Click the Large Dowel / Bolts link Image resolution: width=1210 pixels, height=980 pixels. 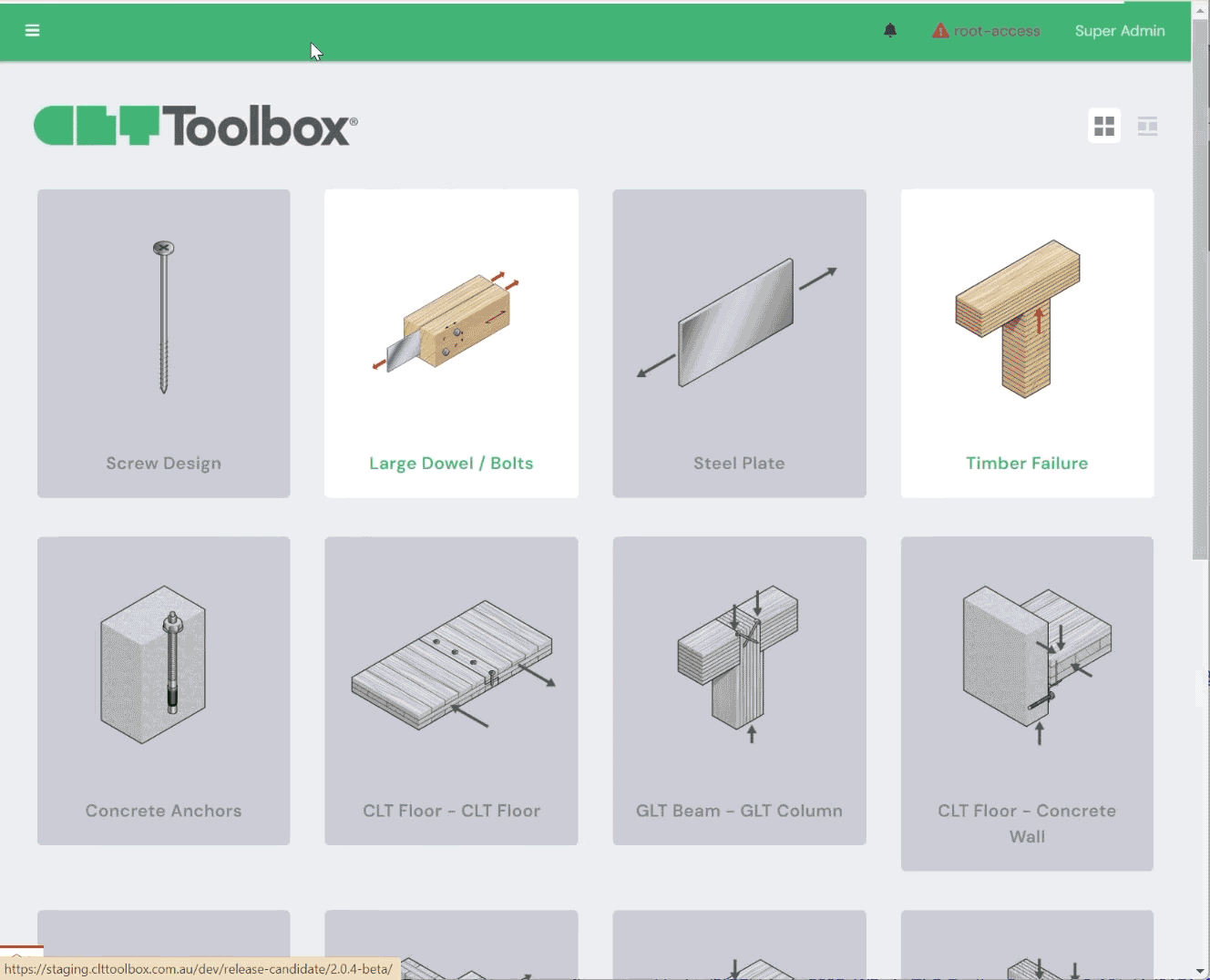[451, 464]
